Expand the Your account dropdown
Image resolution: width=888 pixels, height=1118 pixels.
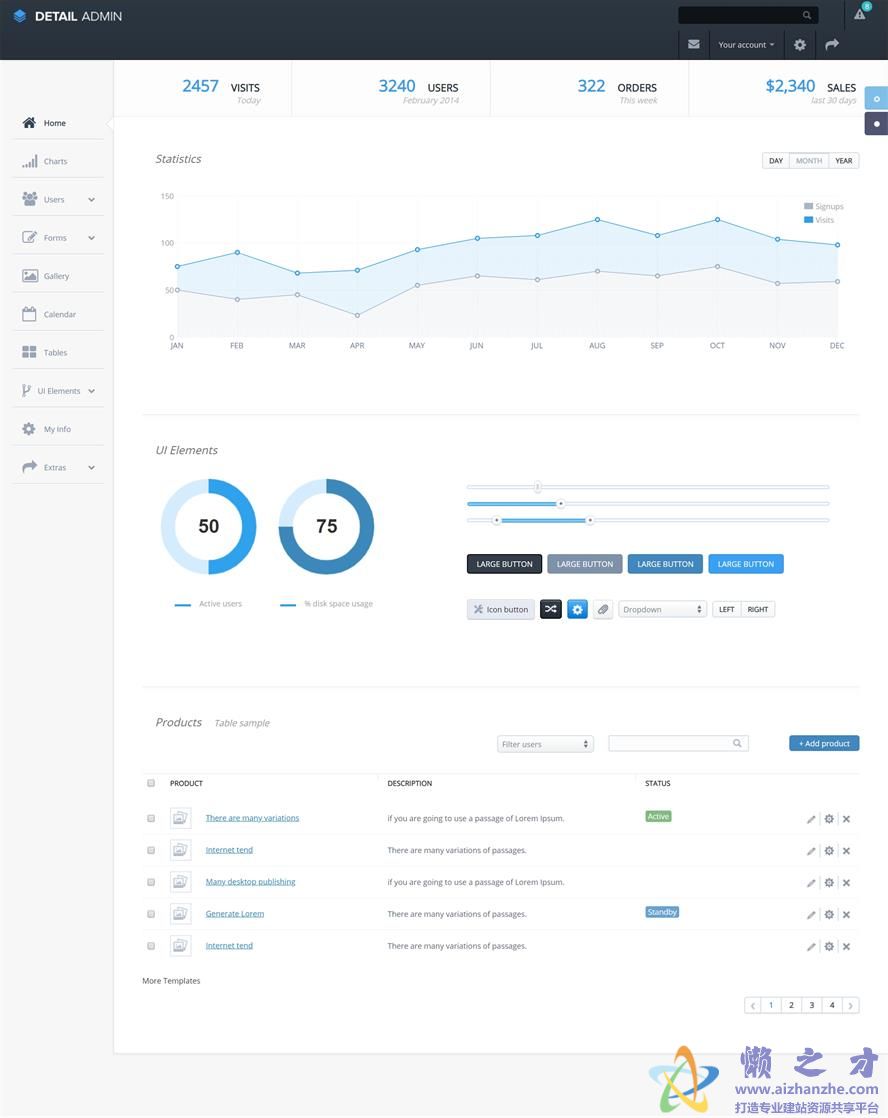pos(746,45)
